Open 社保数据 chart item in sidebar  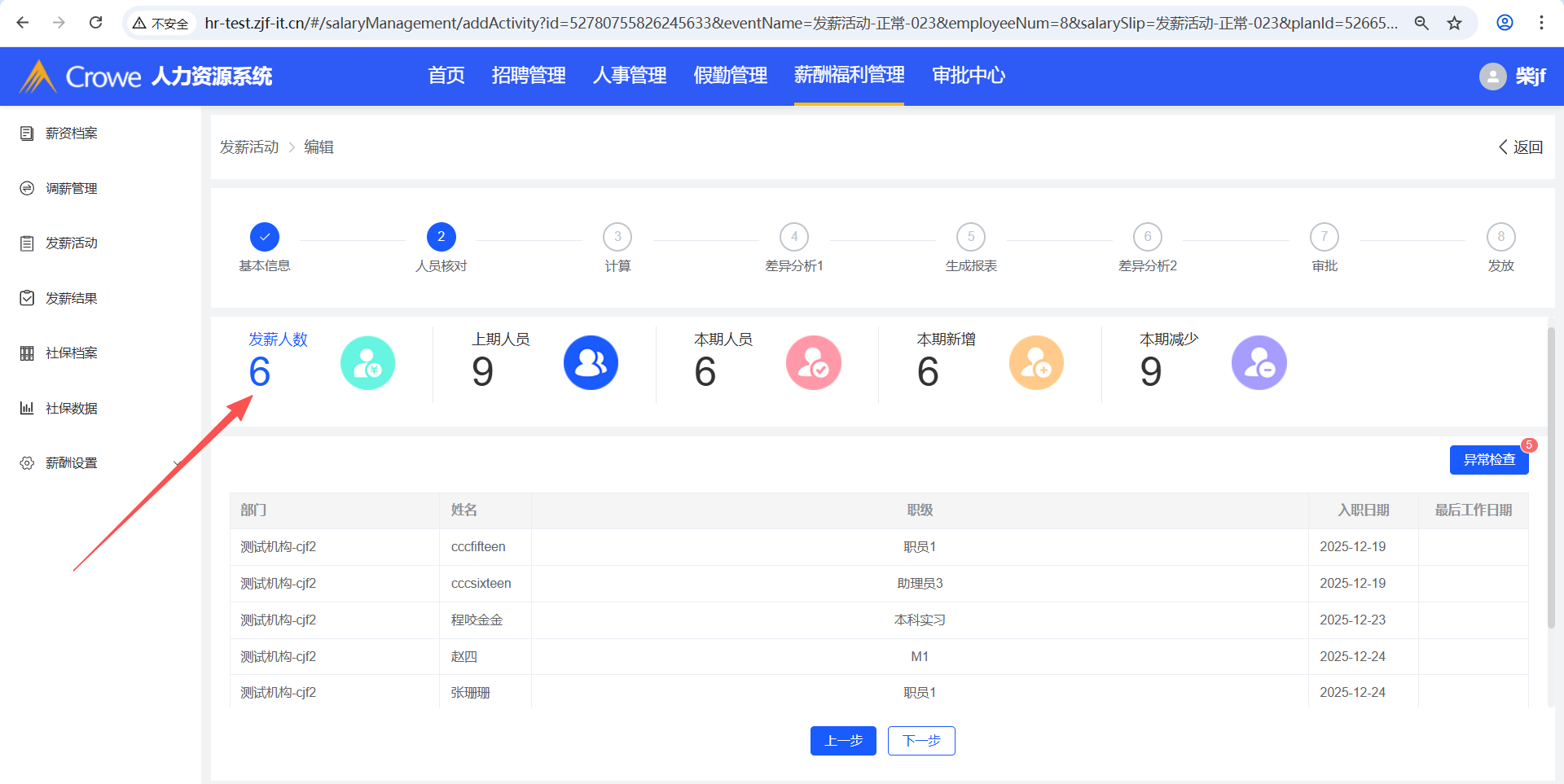pos(71,409)
